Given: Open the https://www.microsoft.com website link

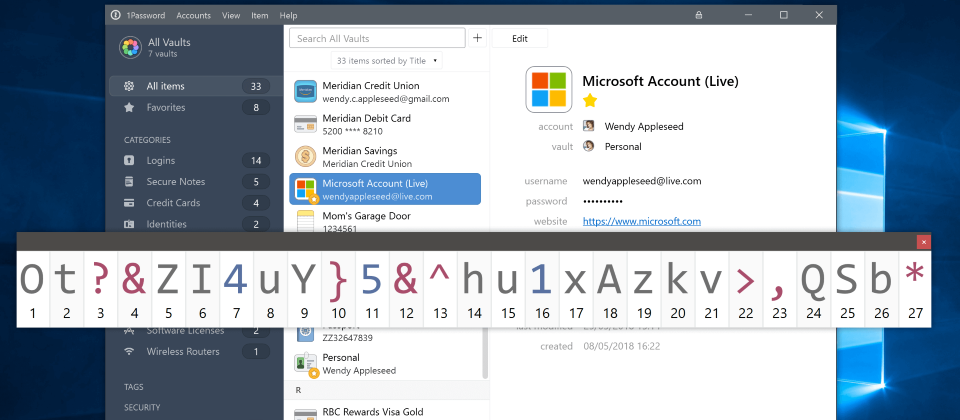Looking at the screenshot, I should click(642, 222).
